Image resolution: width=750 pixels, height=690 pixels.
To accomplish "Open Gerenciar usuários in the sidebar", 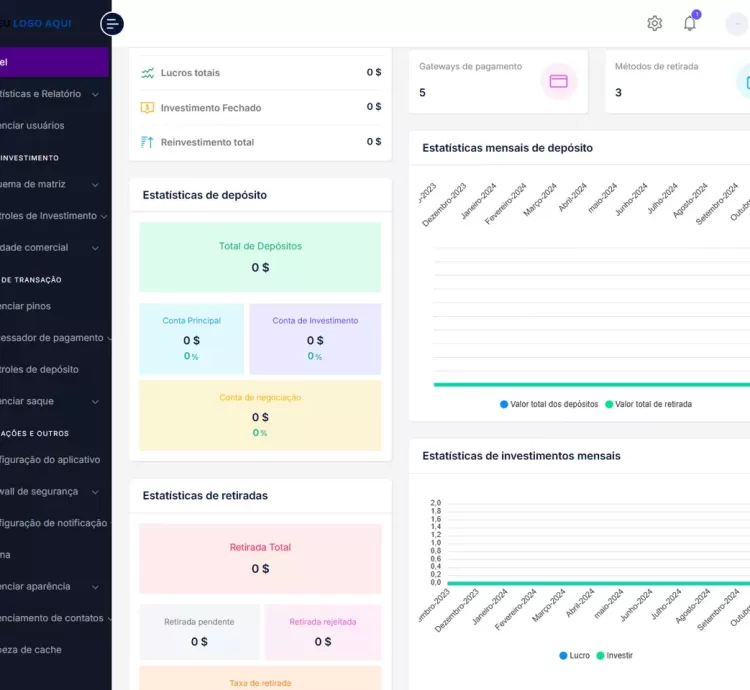I will [32, 126].
